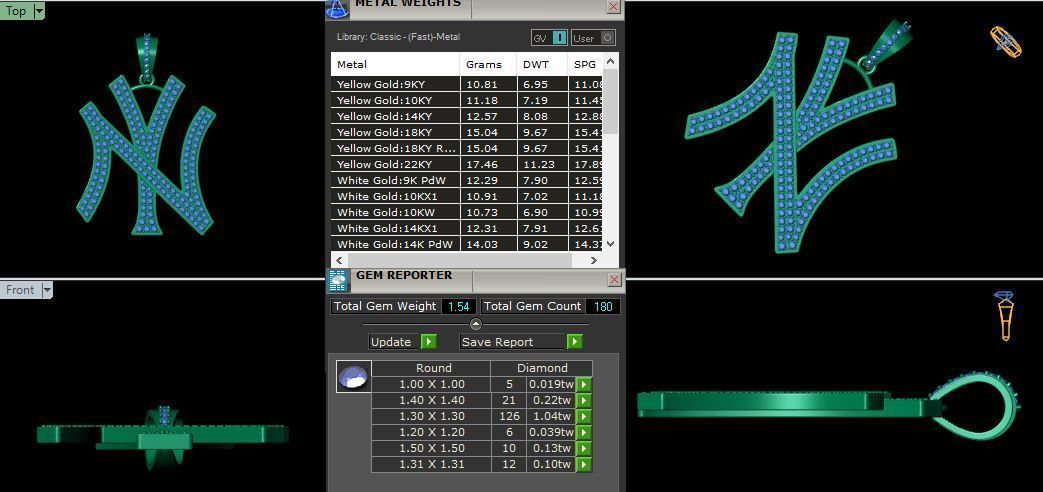The width and height of the screenshot is (1043, 492).
Task: Open the Top viewport dropdown arrow
Action: point(39,11)
